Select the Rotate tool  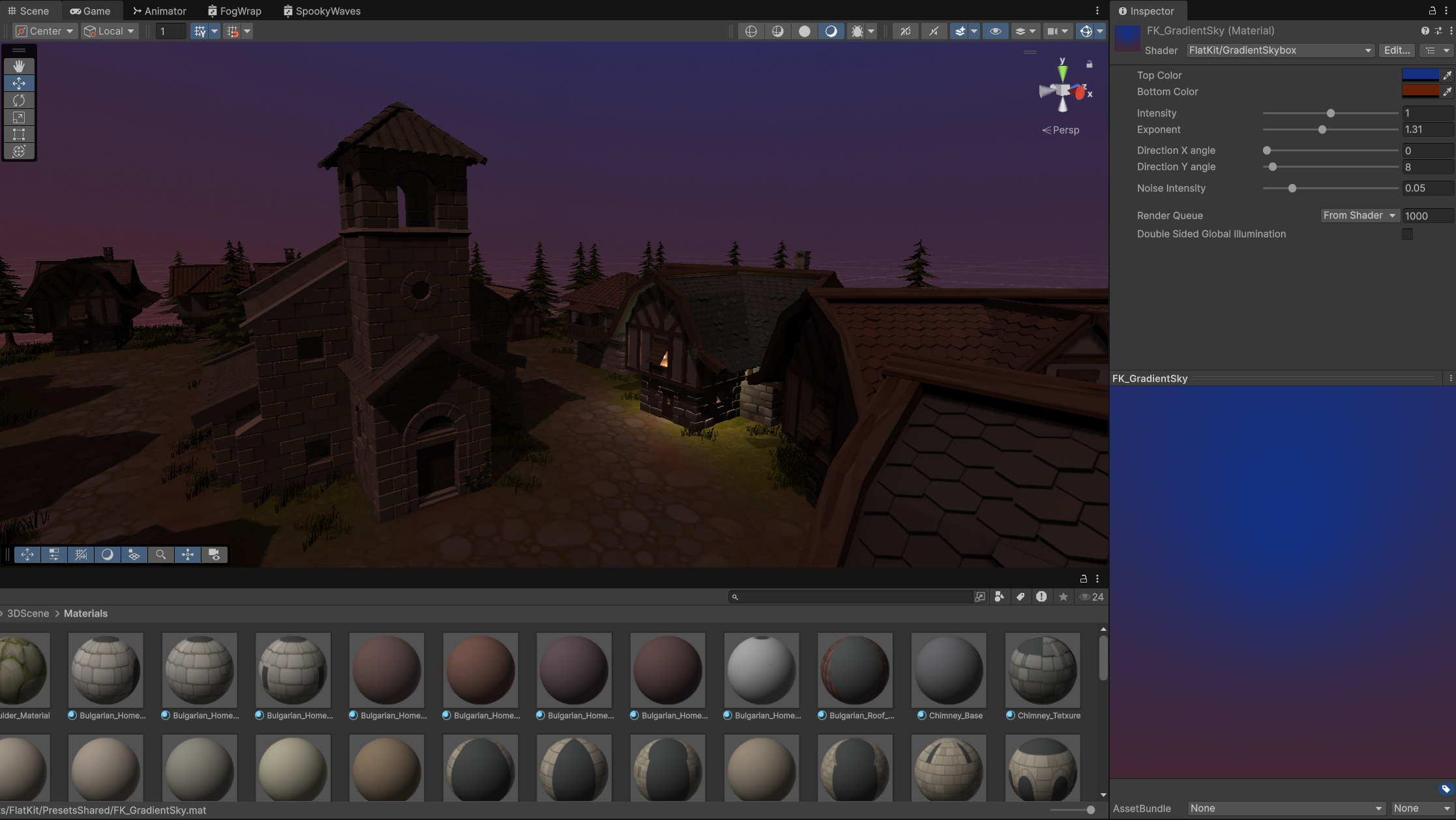(19, 100)
